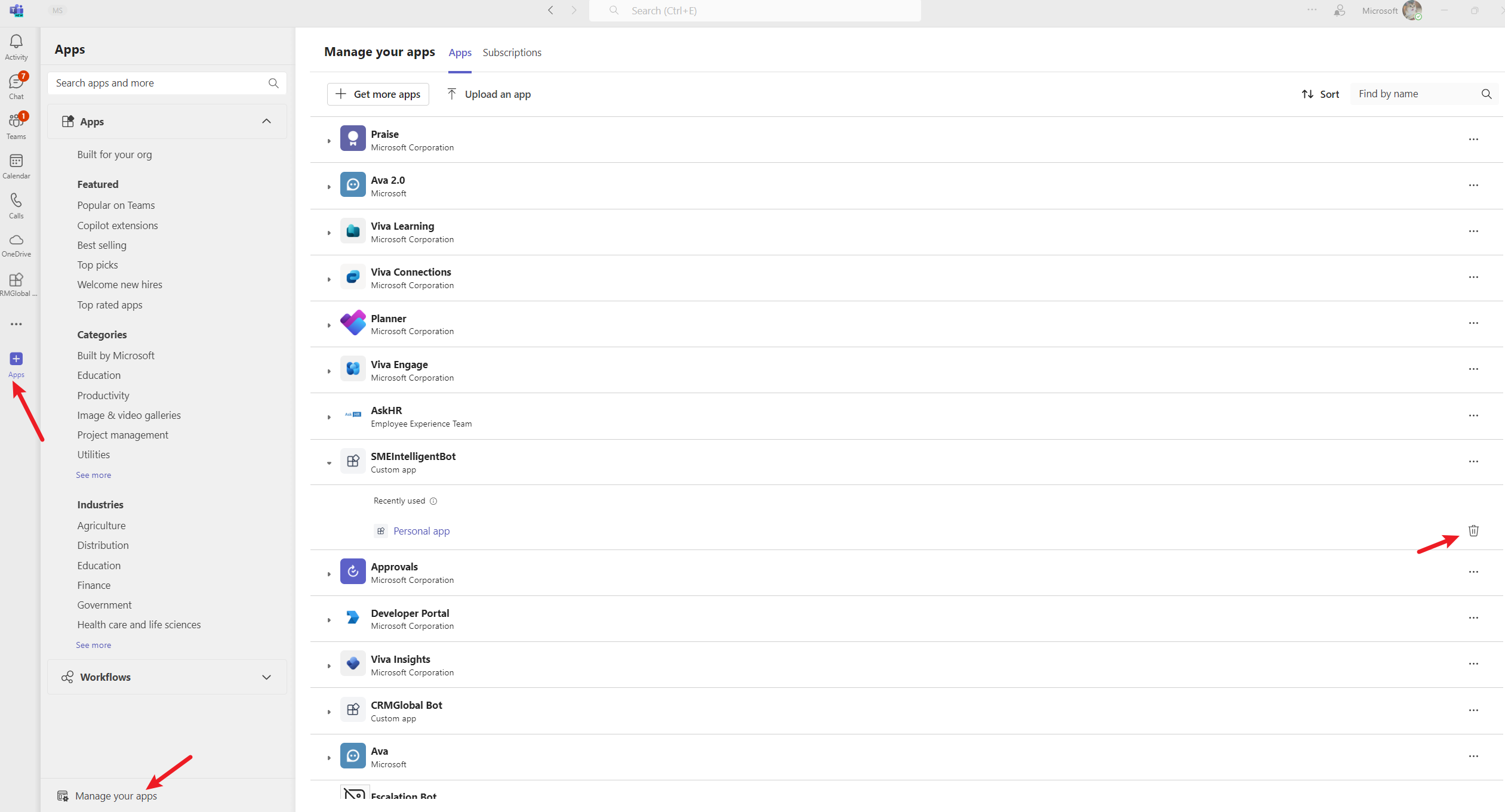1505x812 pixels.
Task: Click the Planner app icon
Action: coord(353,323)
